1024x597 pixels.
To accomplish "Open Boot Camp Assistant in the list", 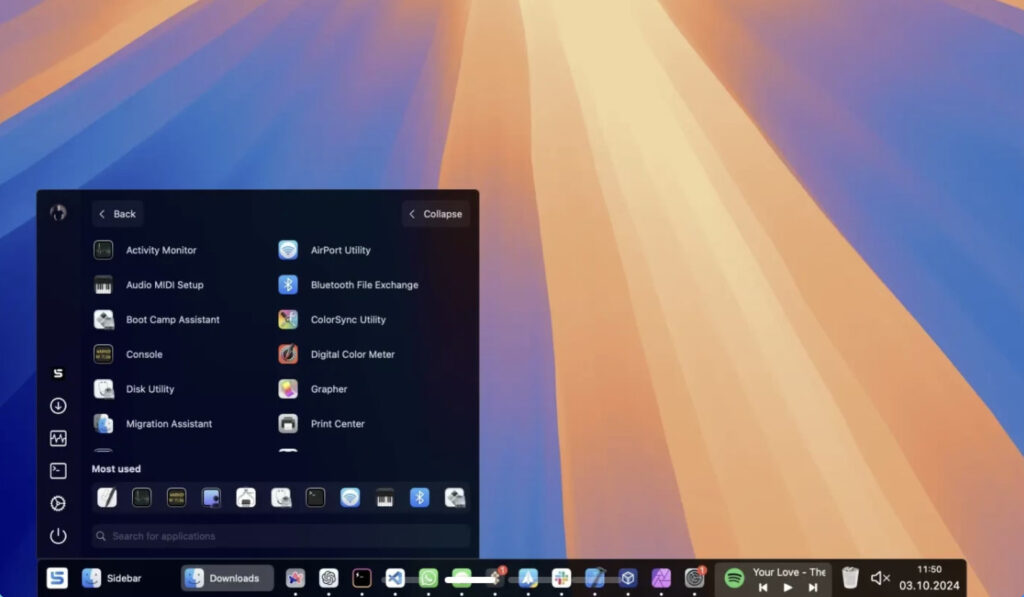I will pos(156,319).
